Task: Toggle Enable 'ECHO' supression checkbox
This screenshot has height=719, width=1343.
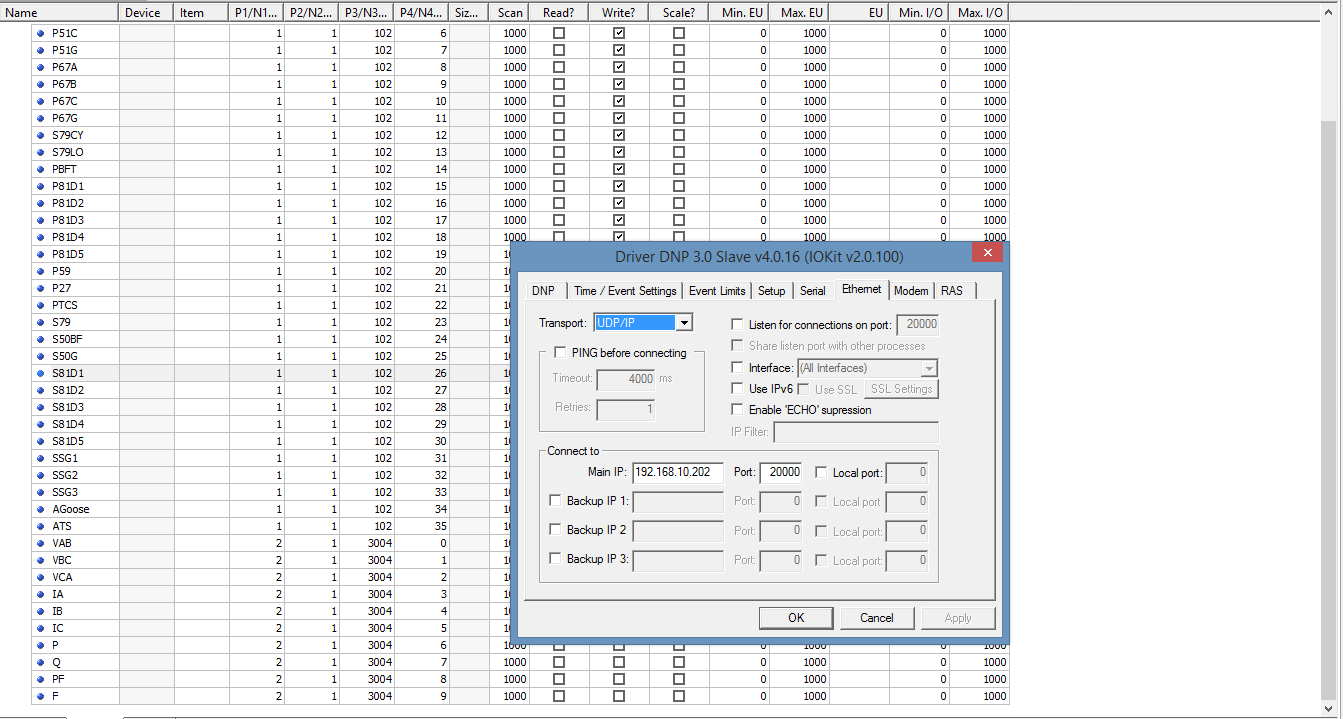Action: click(x=738, y=410)
